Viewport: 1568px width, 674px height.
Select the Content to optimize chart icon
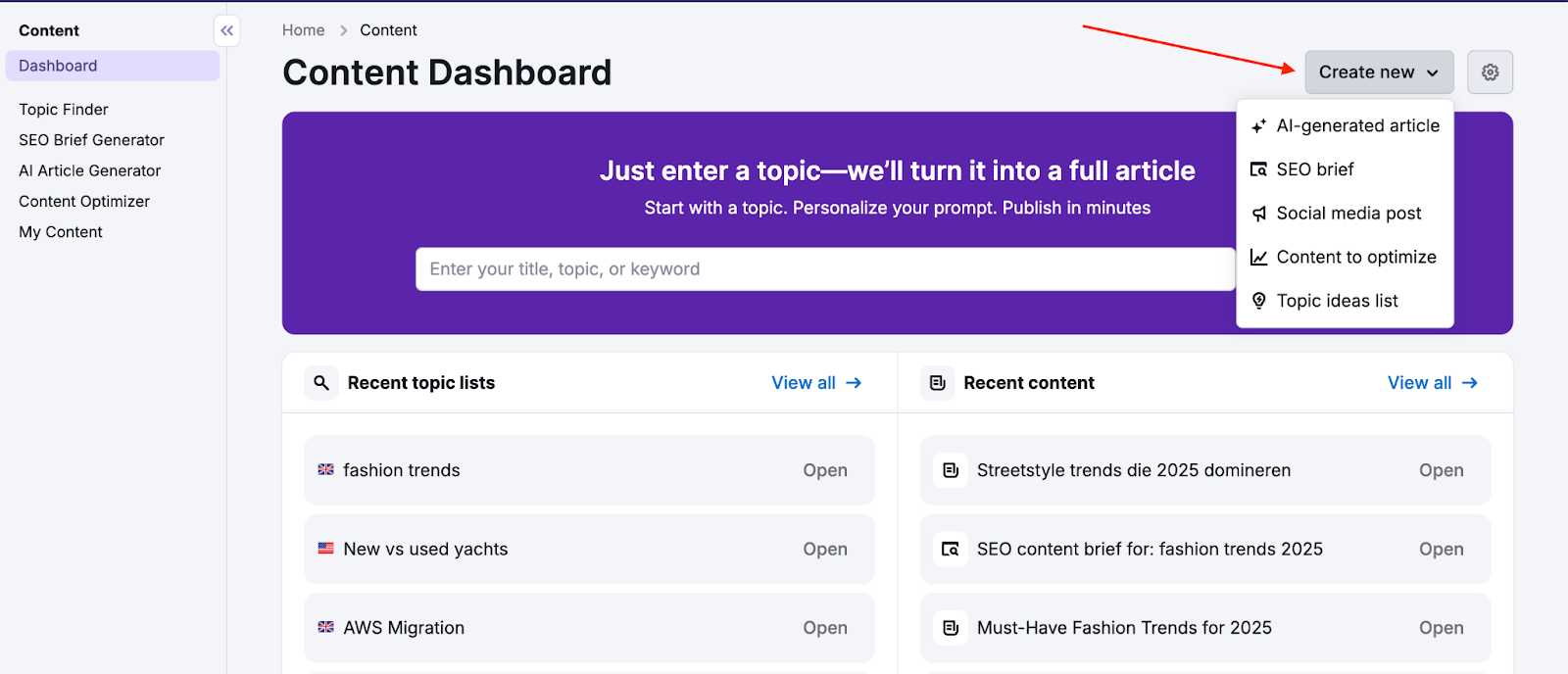1259,257
